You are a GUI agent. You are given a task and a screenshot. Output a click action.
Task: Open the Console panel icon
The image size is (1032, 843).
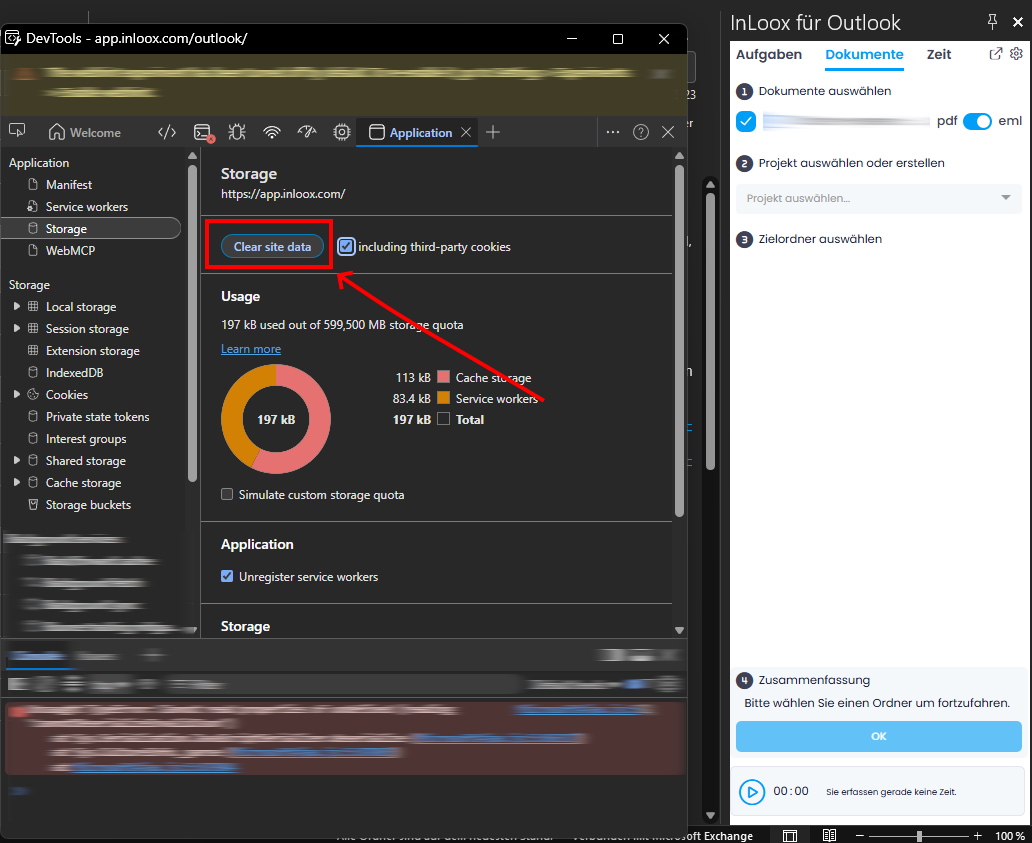203,132
